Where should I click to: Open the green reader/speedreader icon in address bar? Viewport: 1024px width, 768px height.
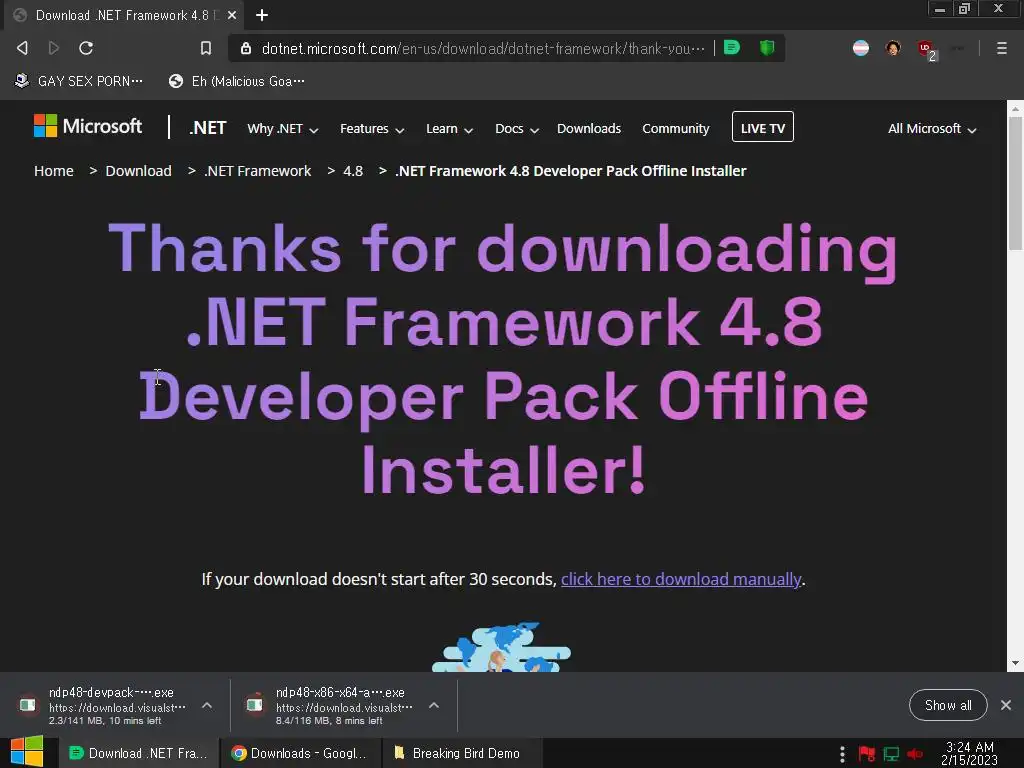(x=732, y=48)
